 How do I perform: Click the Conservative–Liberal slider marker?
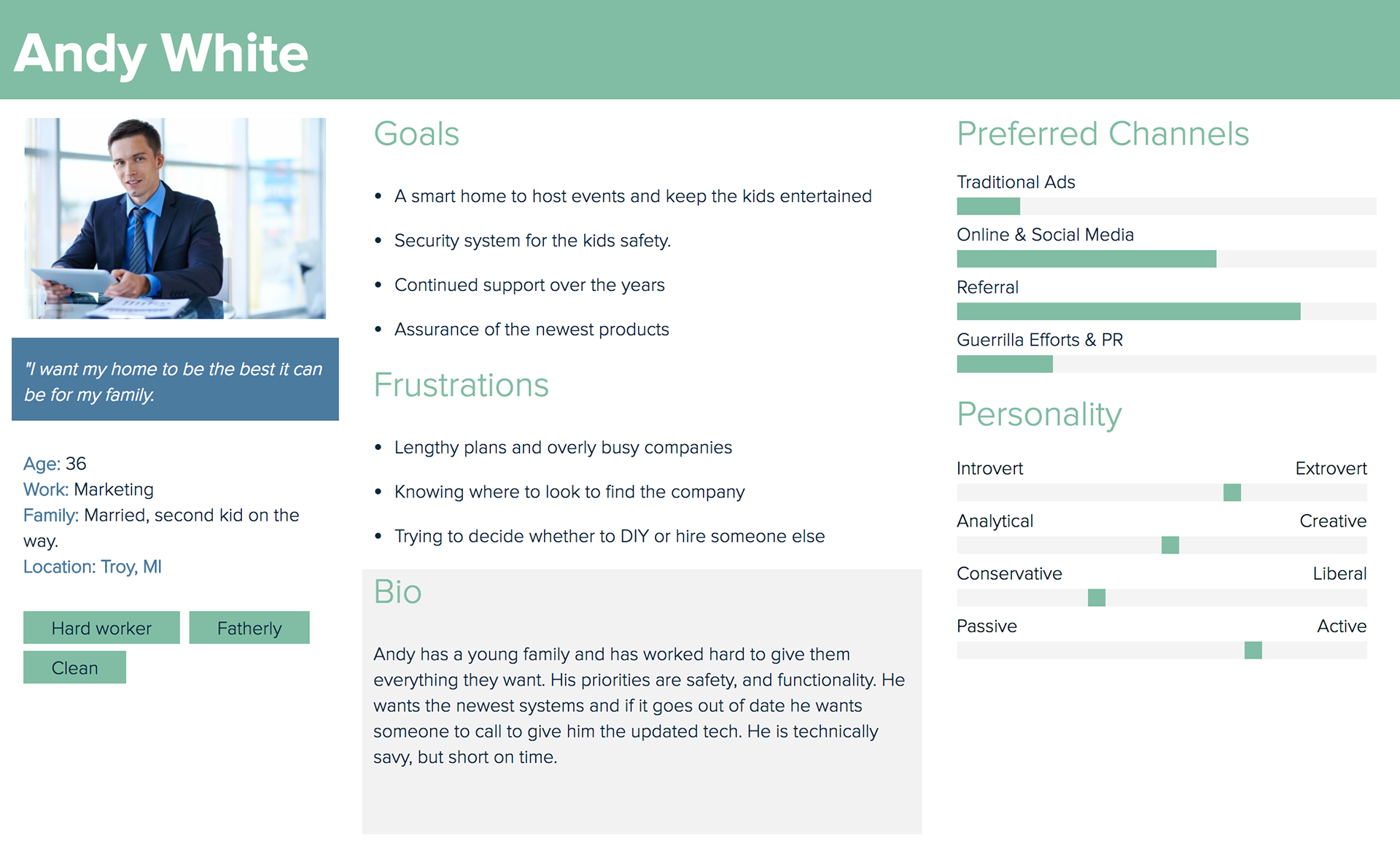click(x=1097, y=597)
